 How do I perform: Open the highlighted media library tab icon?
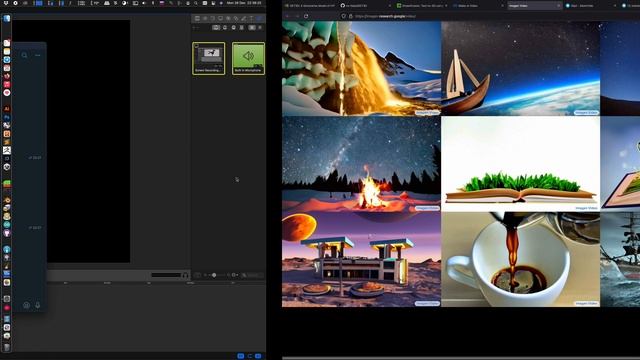click(260, 18)
